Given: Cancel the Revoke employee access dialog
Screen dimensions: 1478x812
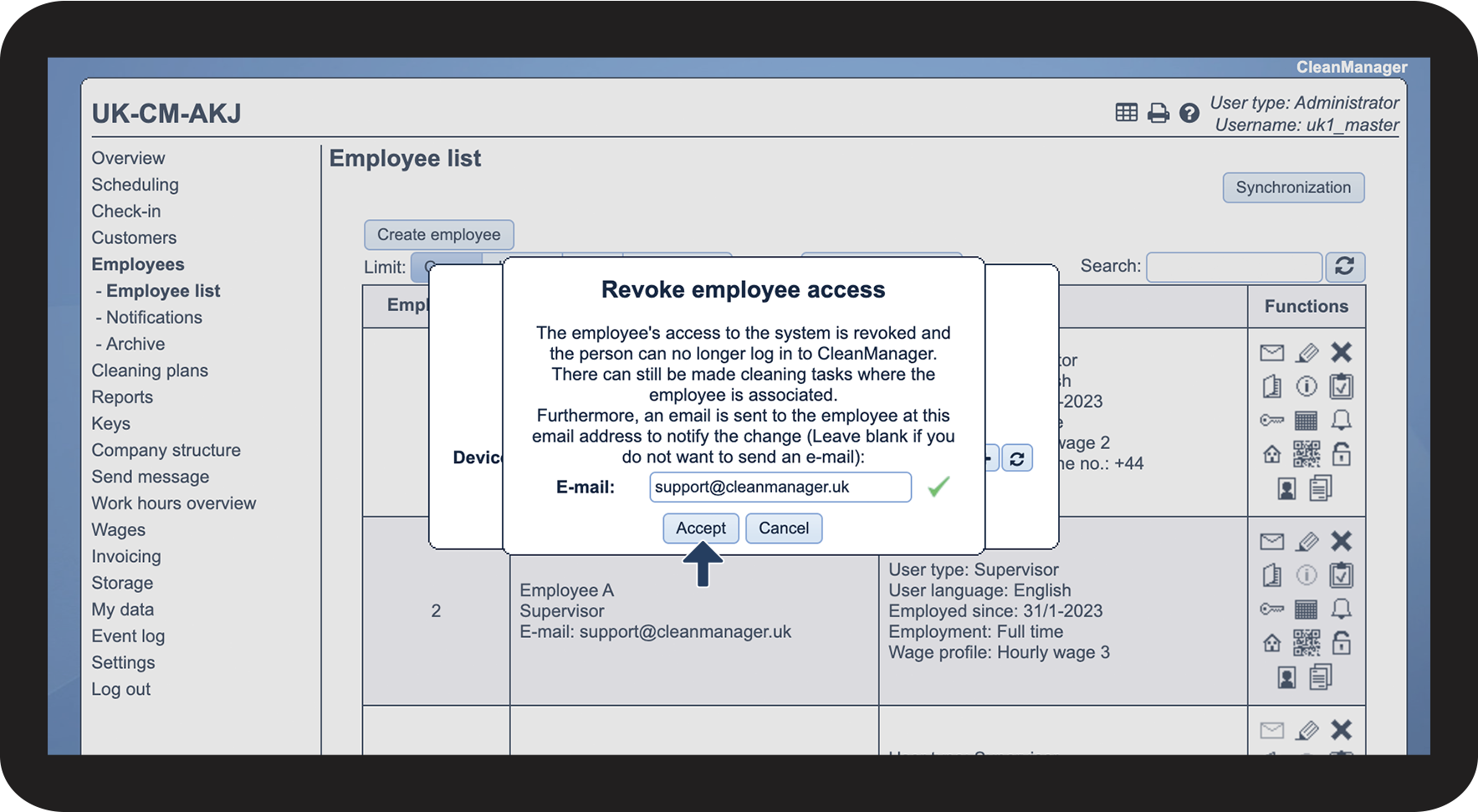Looking at the screenshot, I should [x=784, y=529].
